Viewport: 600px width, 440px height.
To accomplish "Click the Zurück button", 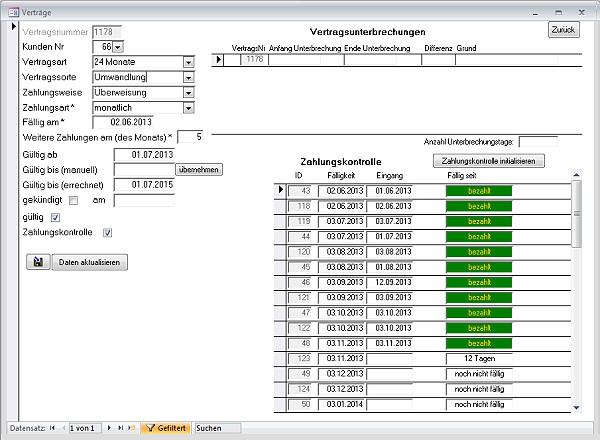I will coord(563,30).
